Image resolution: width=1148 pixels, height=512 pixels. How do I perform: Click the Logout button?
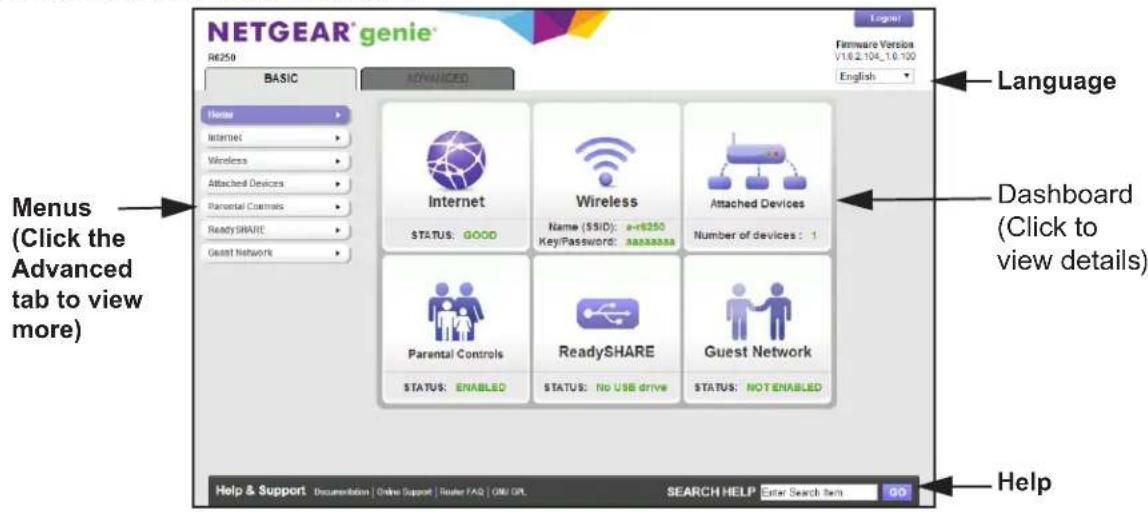pos(884,18)
